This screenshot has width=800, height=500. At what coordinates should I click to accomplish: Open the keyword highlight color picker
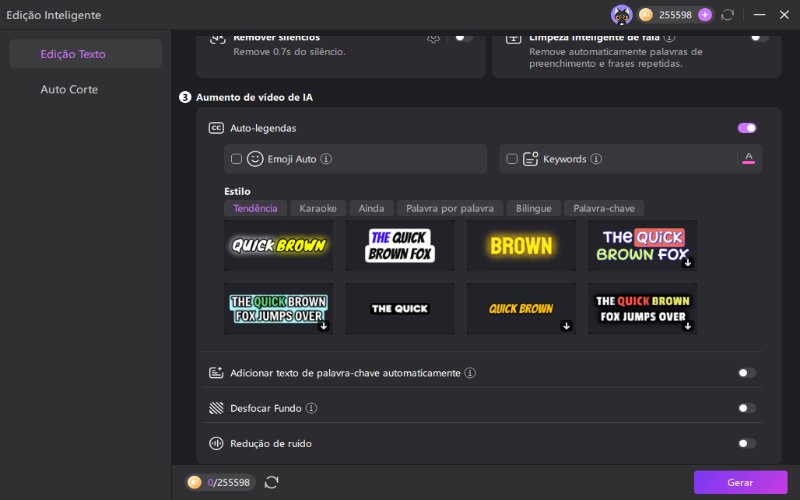point(748,159)
